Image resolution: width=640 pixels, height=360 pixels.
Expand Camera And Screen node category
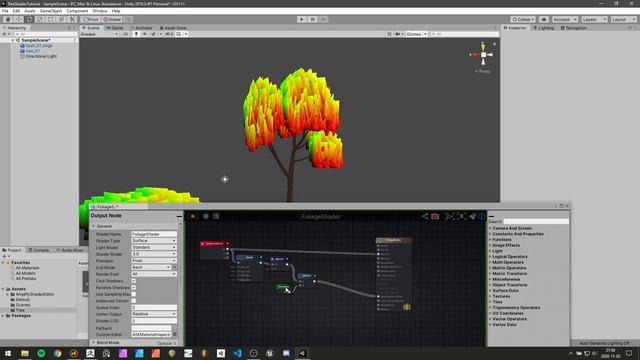[512, 228]
